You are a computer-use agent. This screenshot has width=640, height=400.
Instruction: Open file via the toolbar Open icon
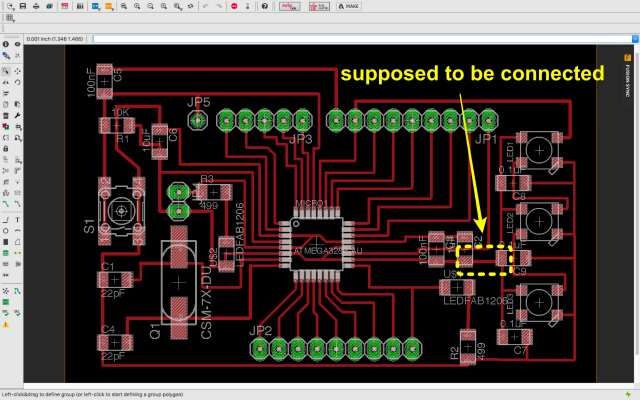point(10,6)
